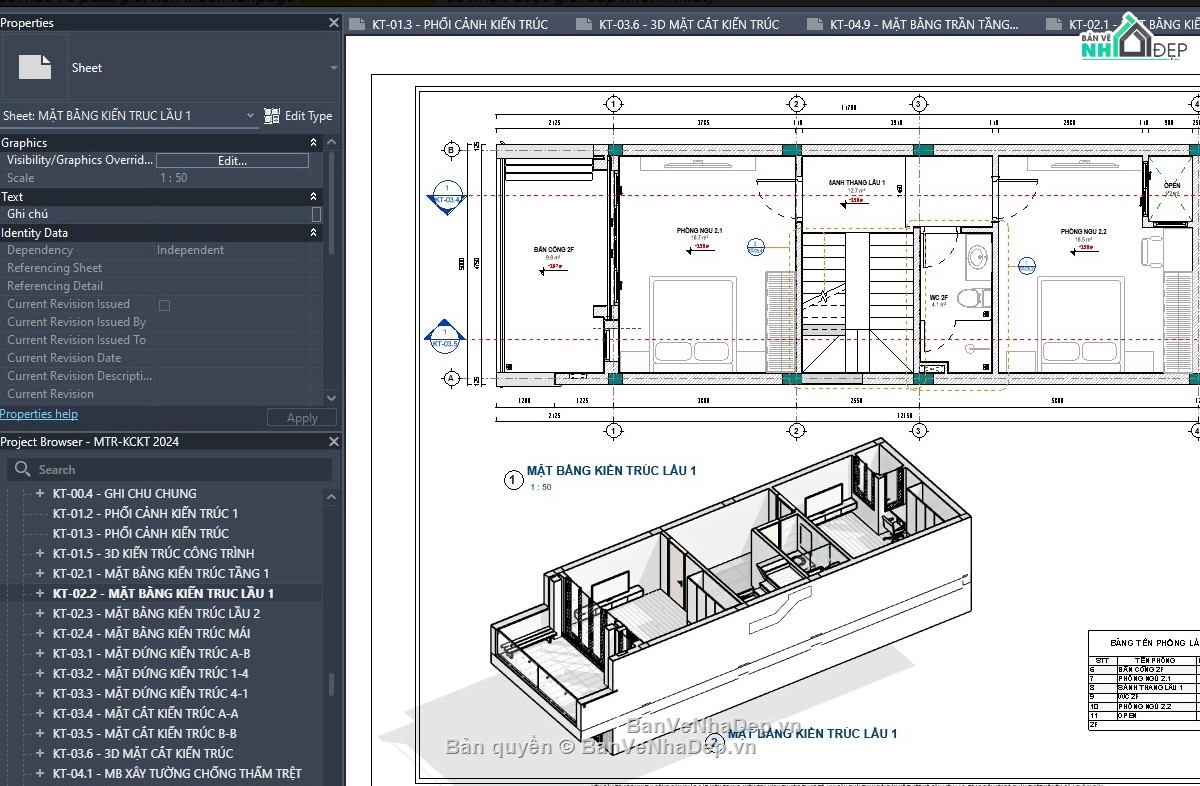The image size is (1200, 786).
Task: Switch to KT-03.6 - 3D MẶT CẮT KIẾN TRÚC tab
Action: click(688, 24)
